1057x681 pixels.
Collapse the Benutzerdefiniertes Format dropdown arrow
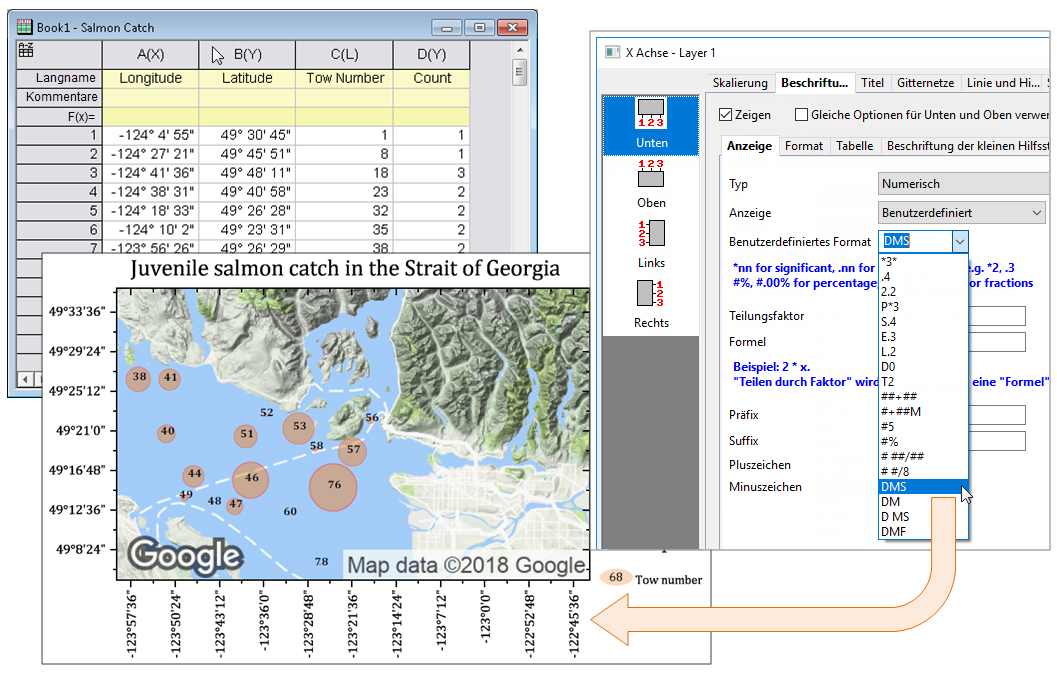tap(959, 241)
